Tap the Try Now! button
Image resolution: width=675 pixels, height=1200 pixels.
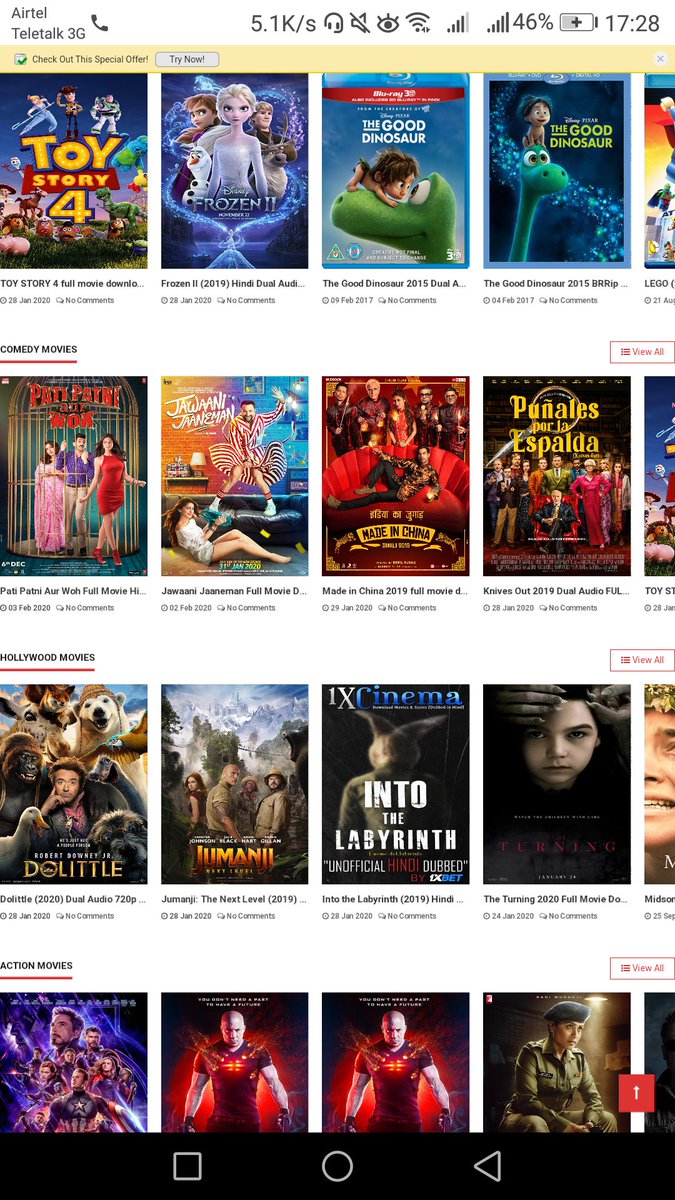click(187, 59)
